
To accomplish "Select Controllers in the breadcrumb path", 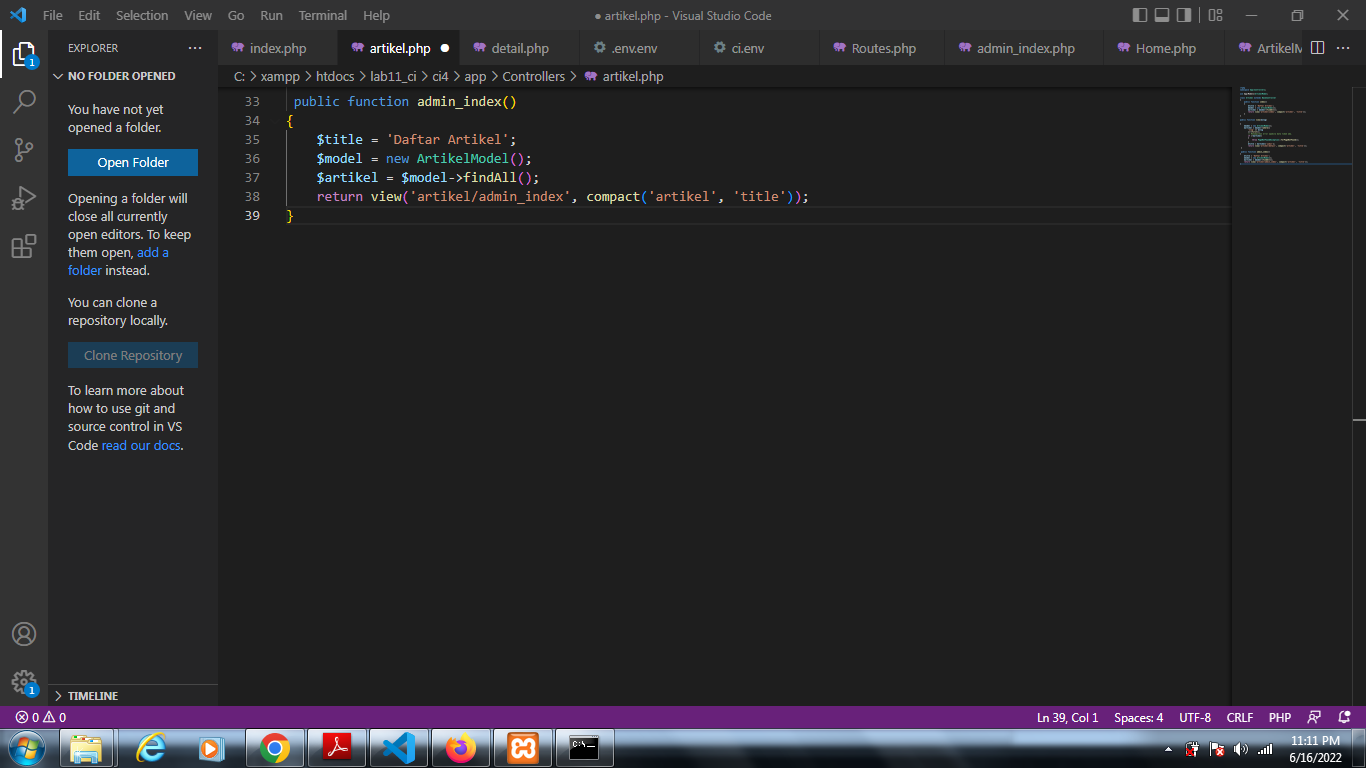I will [534, 76].
